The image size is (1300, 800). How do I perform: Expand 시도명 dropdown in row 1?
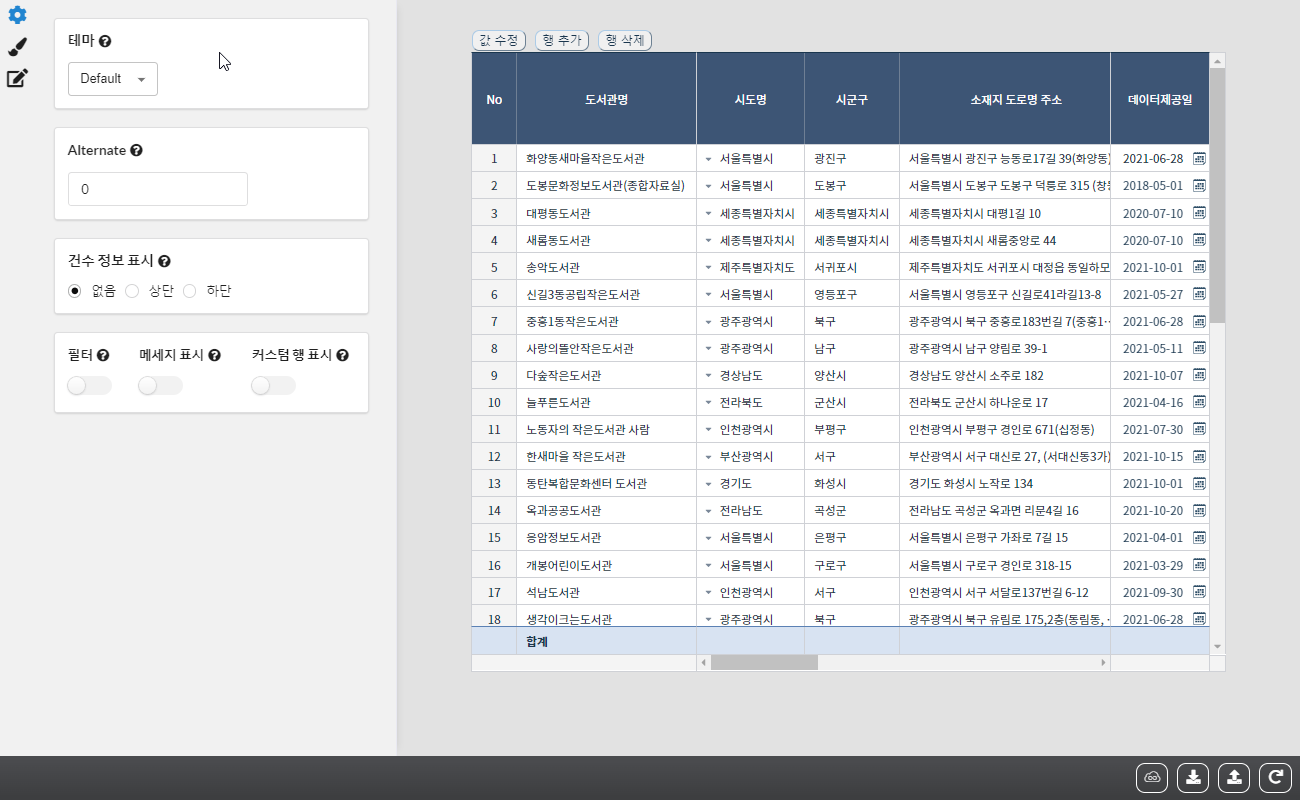coord(708,159)
